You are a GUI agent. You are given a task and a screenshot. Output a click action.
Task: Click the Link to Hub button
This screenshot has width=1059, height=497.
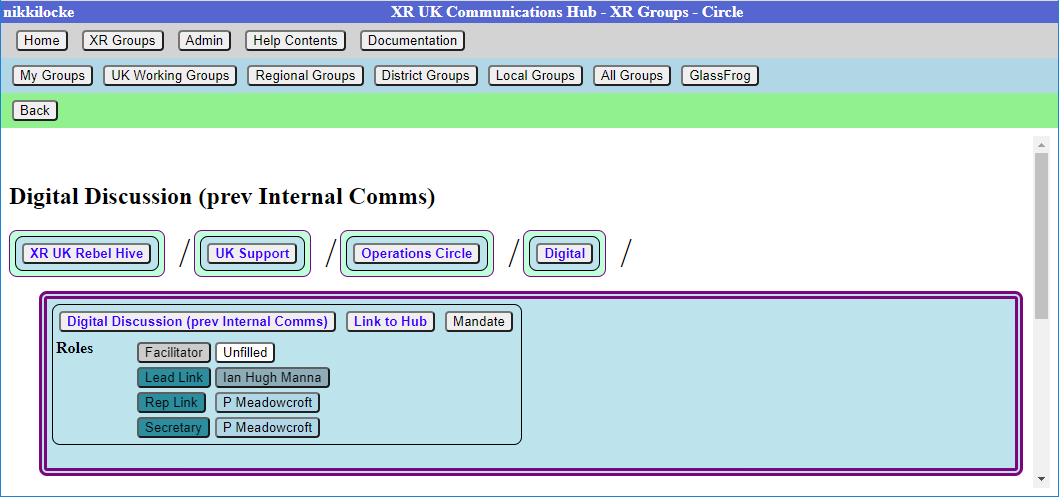pos(390,321)
